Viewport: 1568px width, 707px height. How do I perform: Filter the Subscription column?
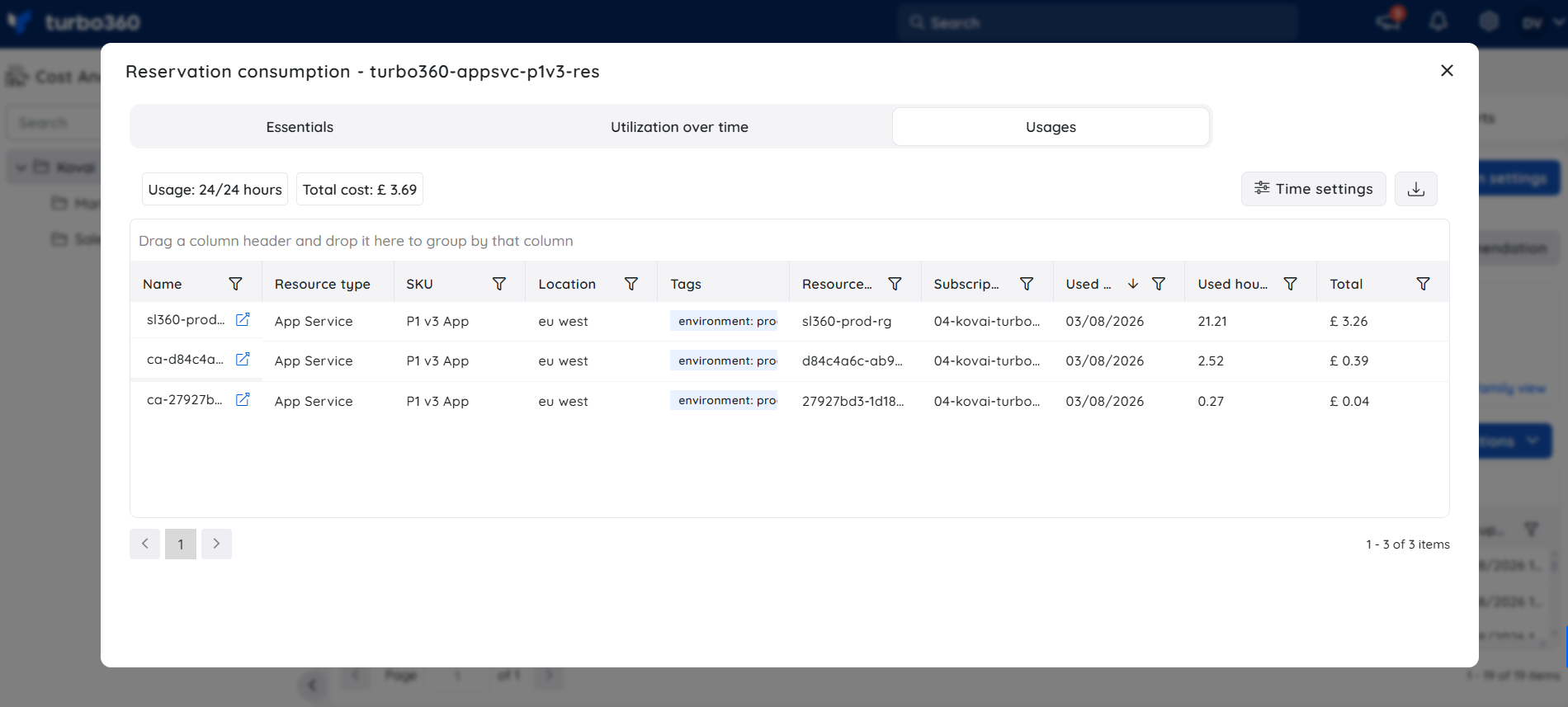point(1027,284)
